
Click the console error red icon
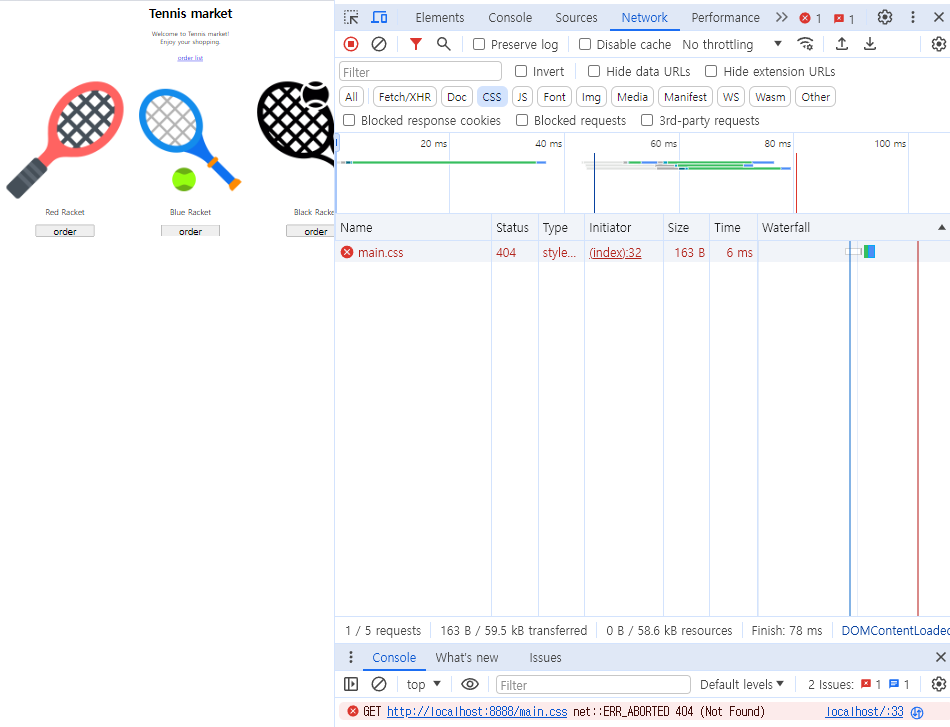click(353, 711)
